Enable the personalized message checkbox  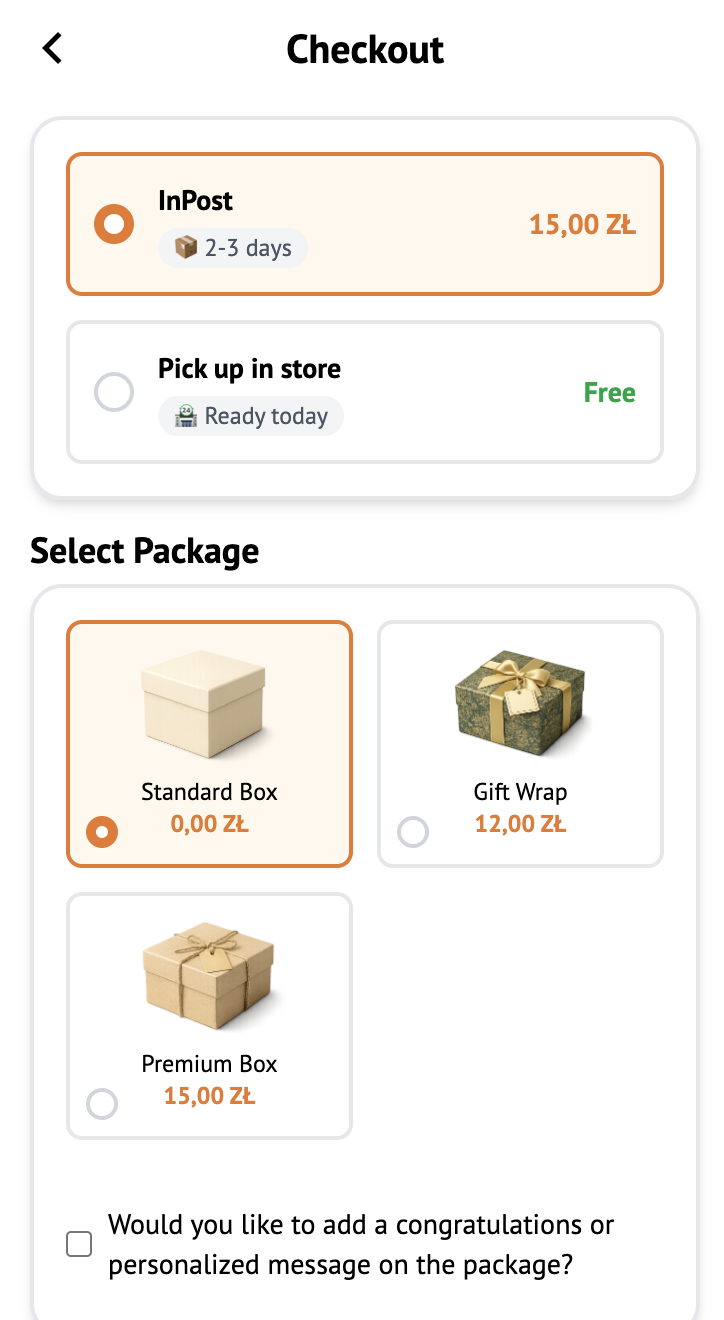click(x=79, y=1244)
